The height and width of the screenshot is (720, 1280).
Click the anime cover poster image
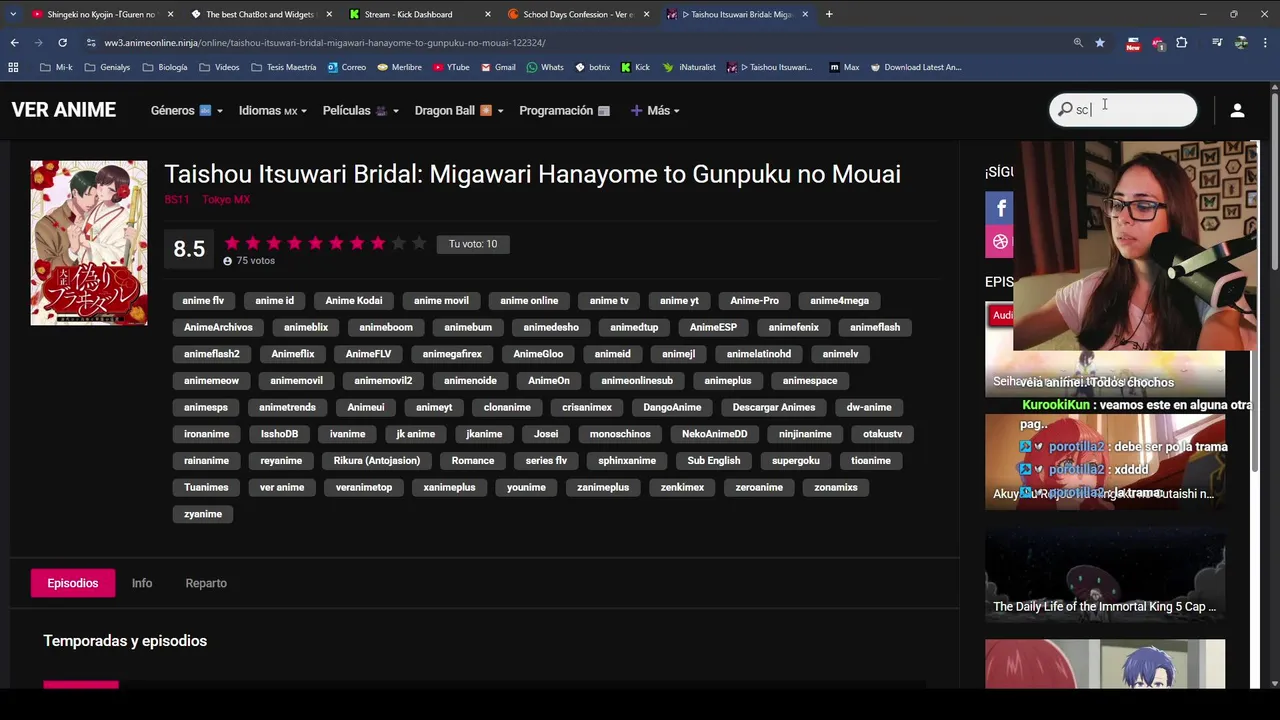(89, 243)
